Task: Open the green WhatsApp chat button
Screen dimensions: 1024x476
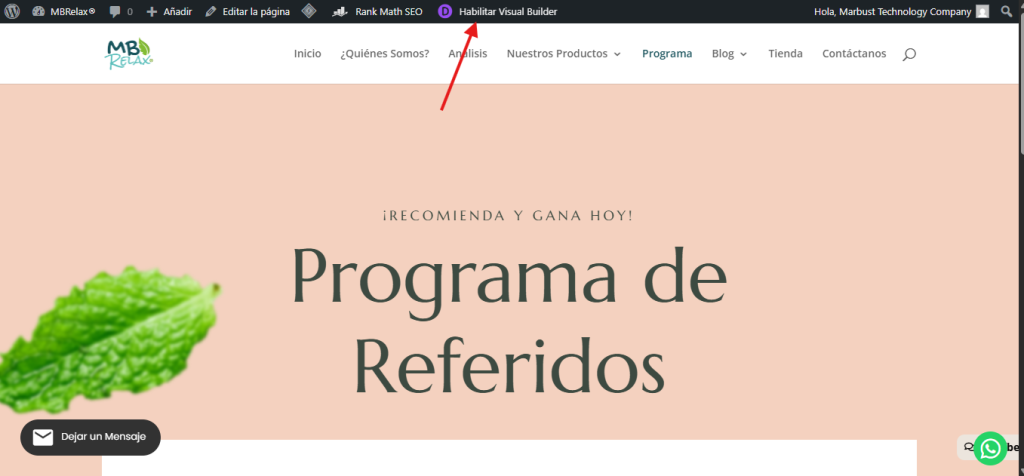Action: pos(990,449)
